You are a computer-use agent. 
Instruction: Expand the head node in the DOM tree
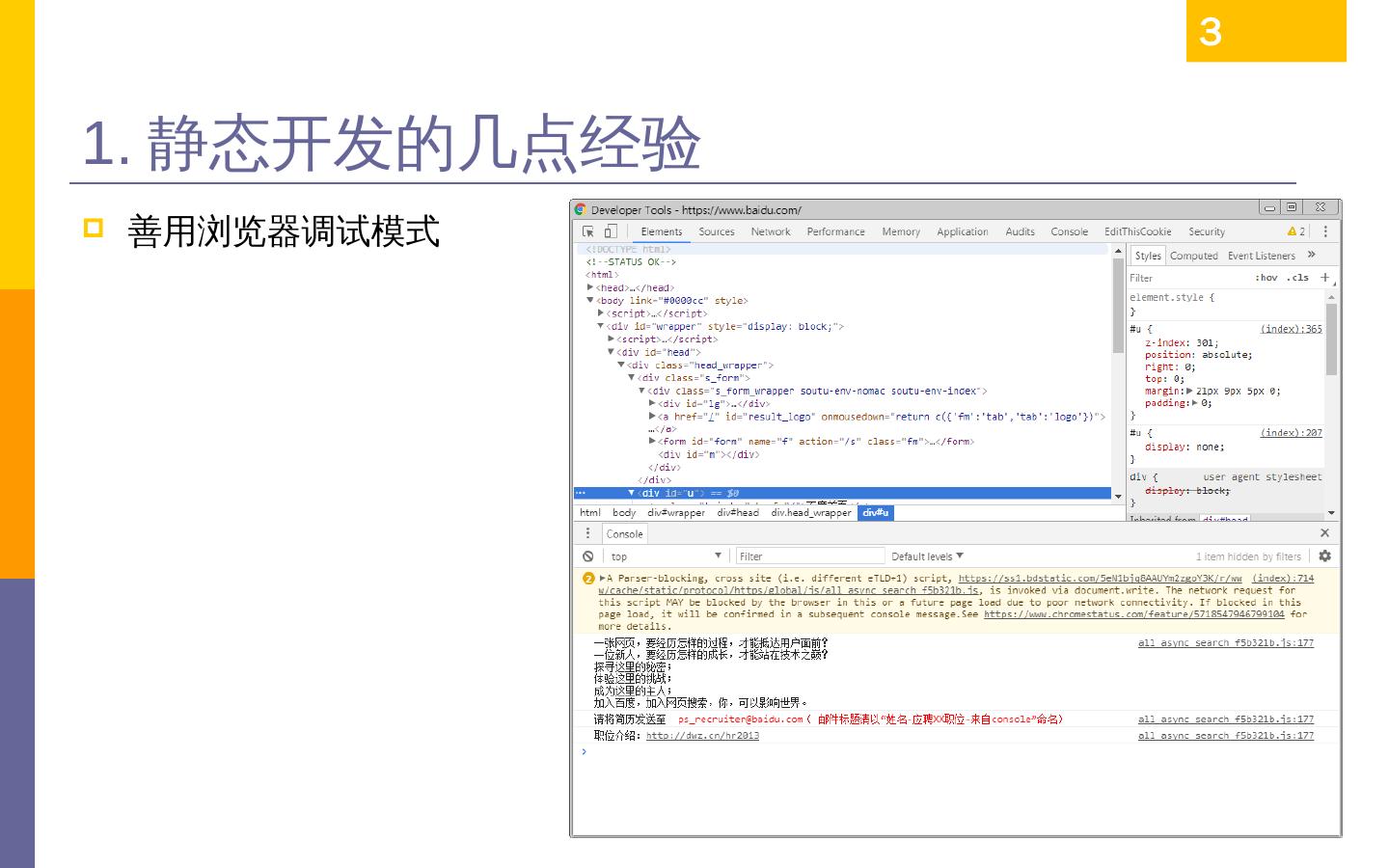pos(590,287)
